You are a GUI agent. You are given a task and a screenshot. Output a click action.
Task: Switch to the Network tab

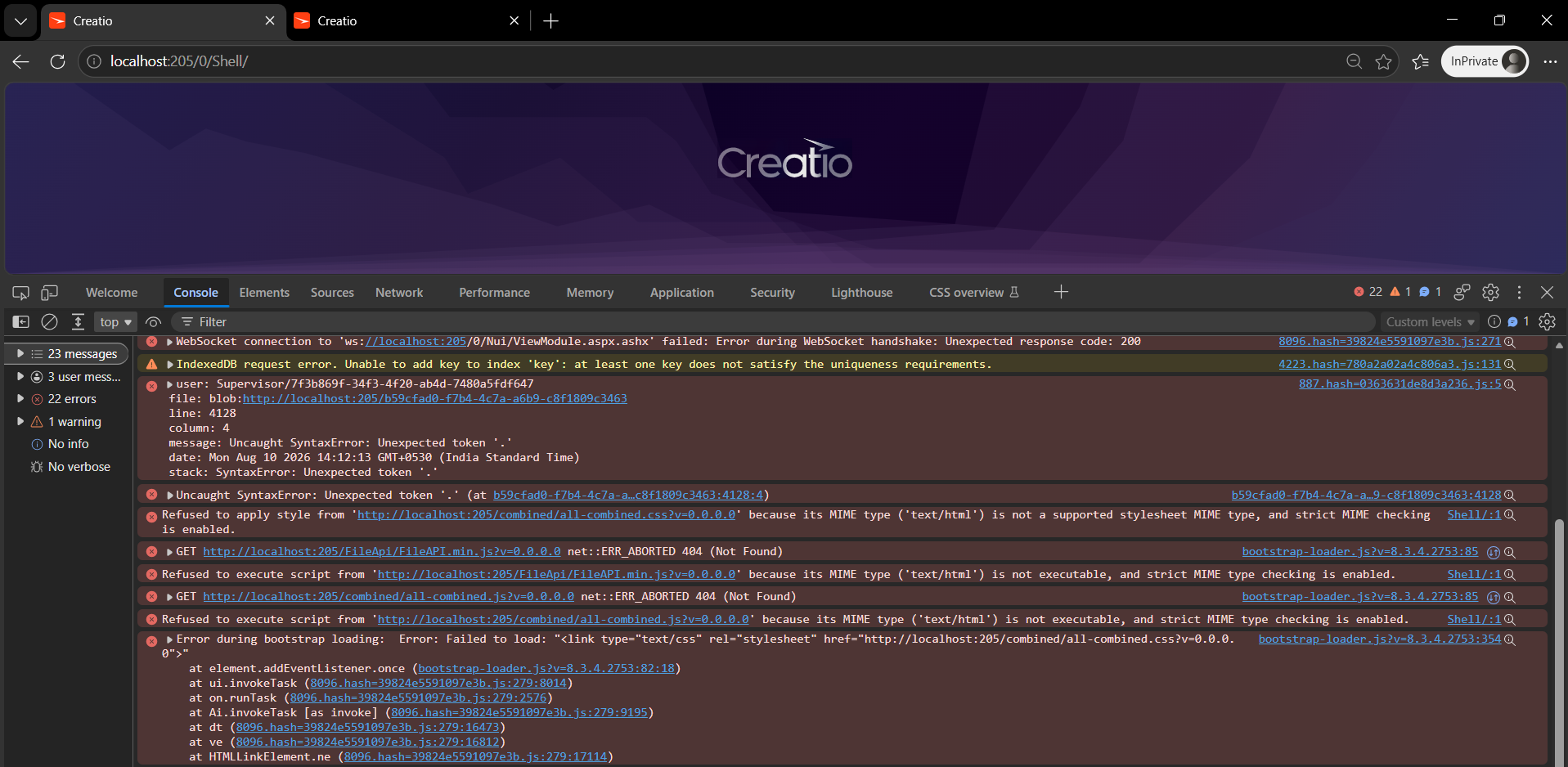[x=399, y=293]
